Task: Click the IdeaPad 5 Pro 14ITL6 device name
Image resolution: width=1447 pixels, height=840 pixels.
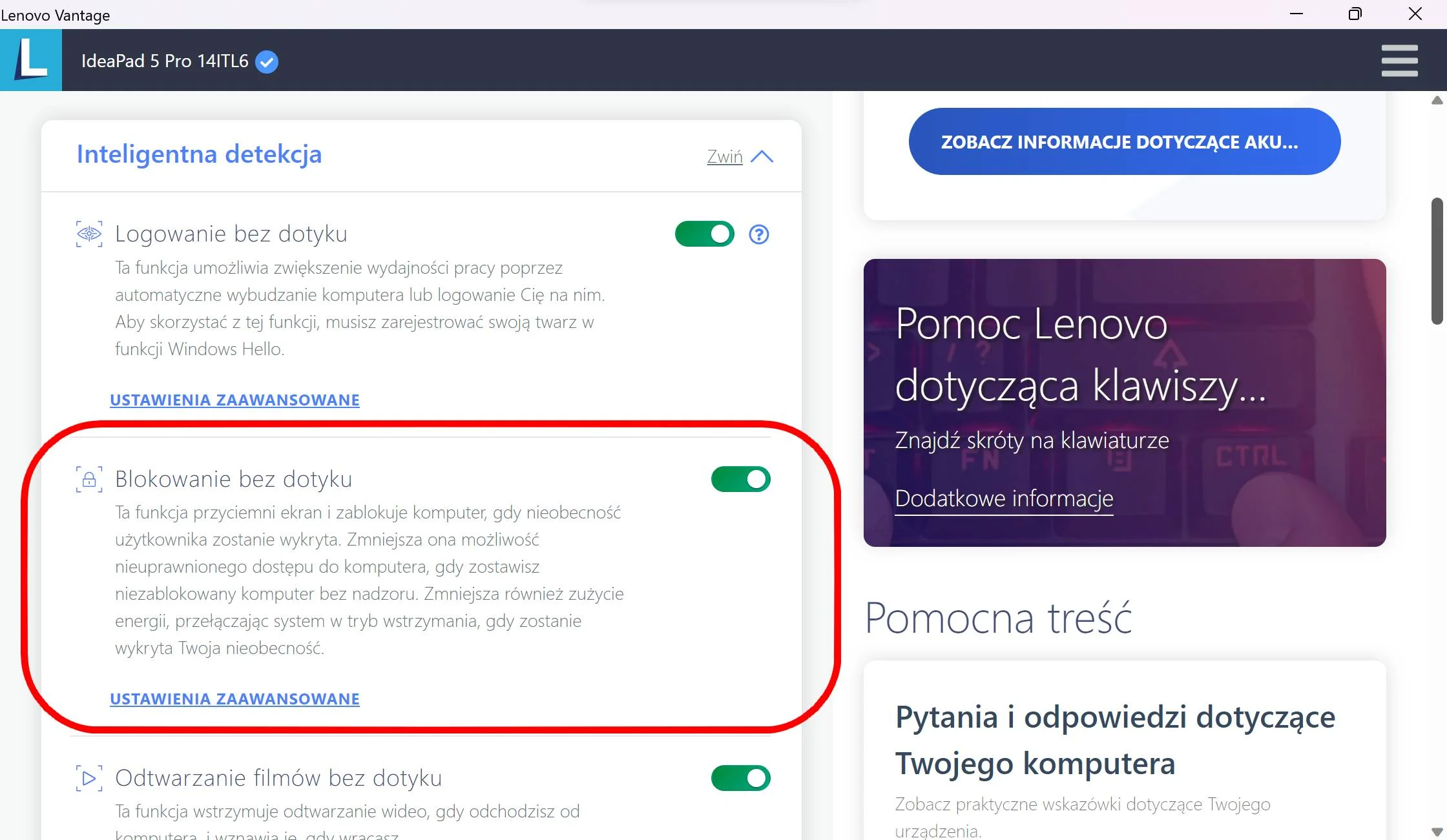Action: [x=165, y=61]
